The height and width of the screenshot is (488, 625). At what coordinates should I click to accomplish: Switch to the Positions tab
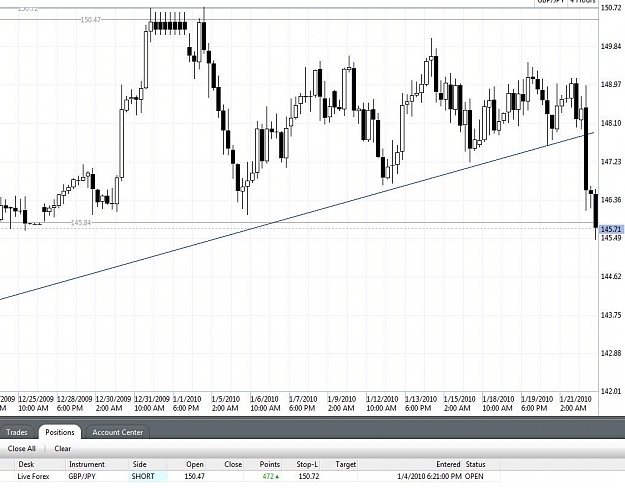click(60, 432)
